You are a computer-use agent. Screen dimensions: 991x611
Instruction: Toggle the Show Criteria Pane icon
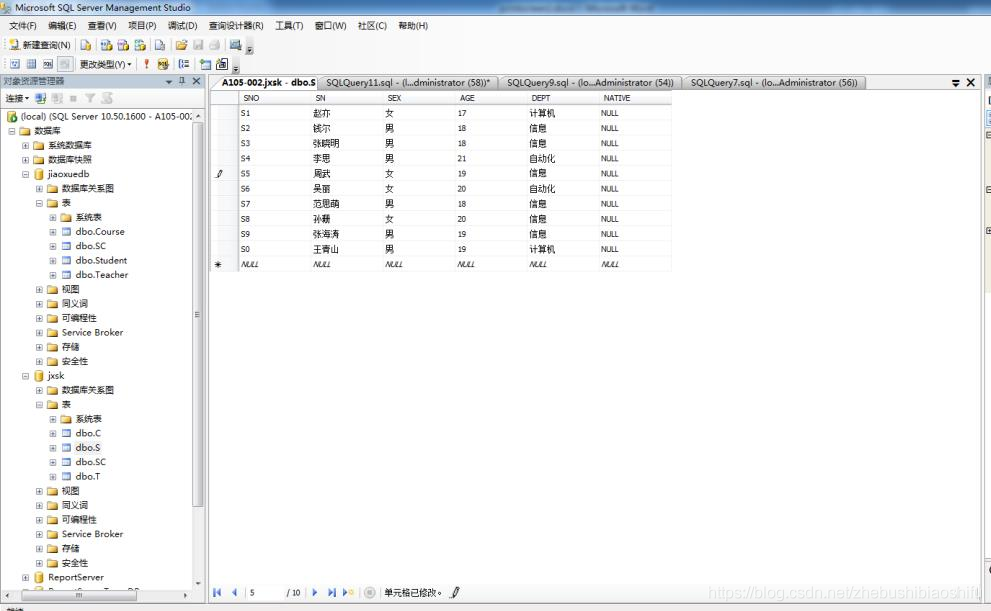[31, 64]
